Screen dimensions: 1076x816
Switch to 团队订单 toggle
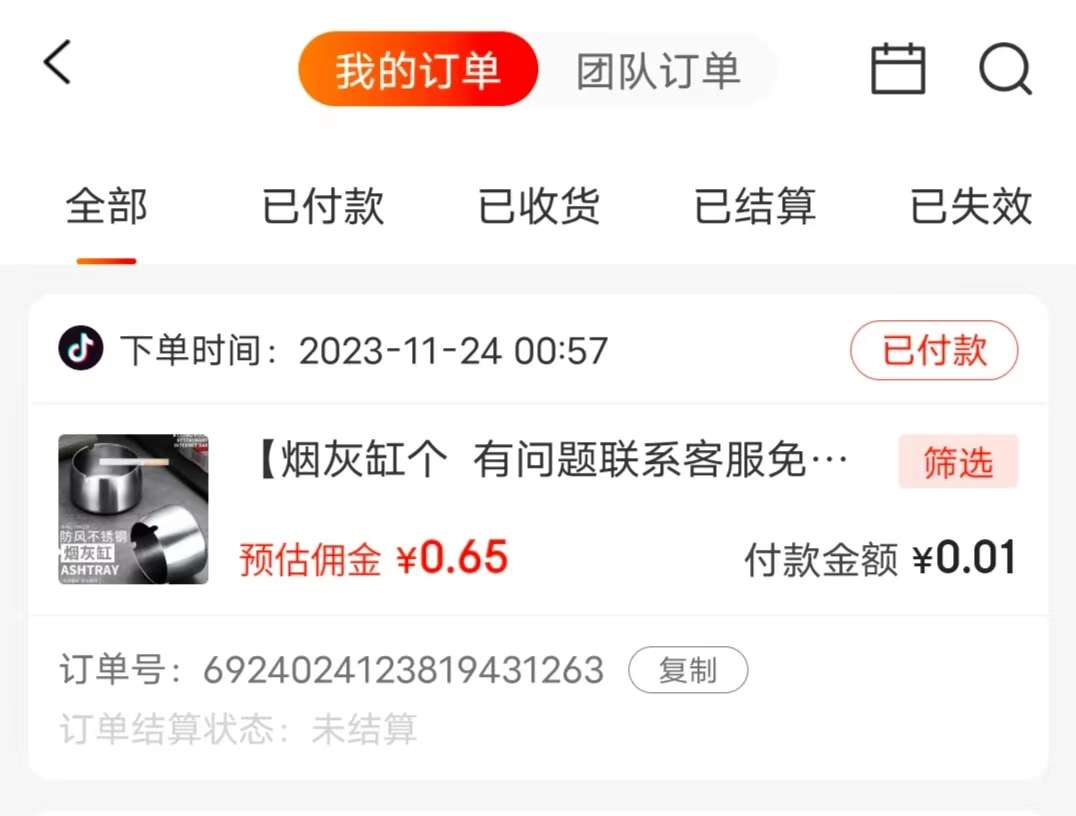(658, 70)
